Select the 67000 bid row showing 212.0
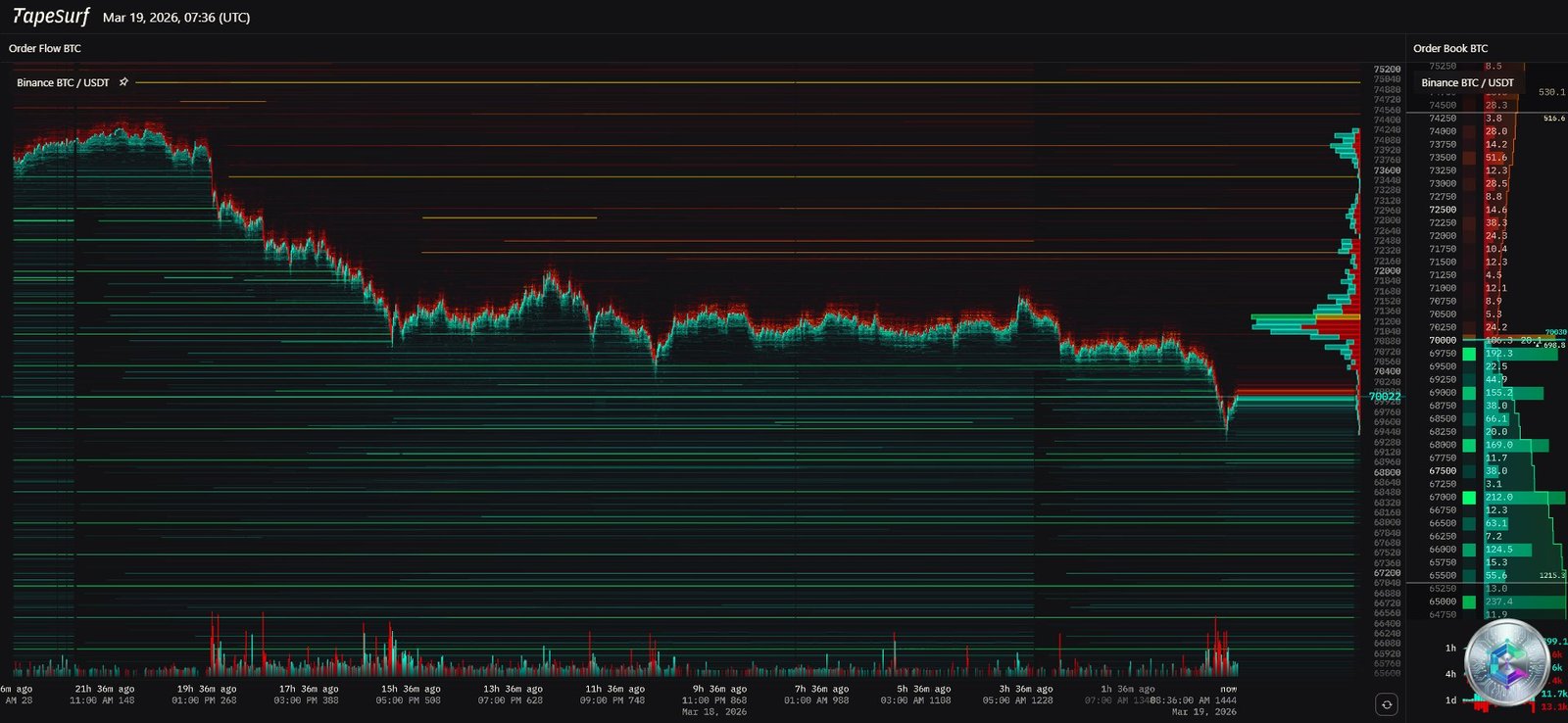This screenshot has width=1568, height=723. (x=1486, y=497)
